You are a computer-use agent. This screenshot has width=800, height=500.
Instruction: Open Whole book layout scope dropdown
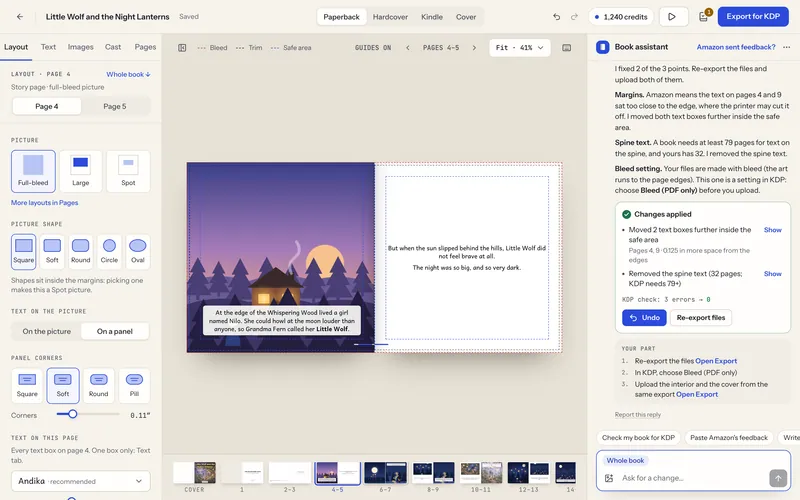coord(128,74)
